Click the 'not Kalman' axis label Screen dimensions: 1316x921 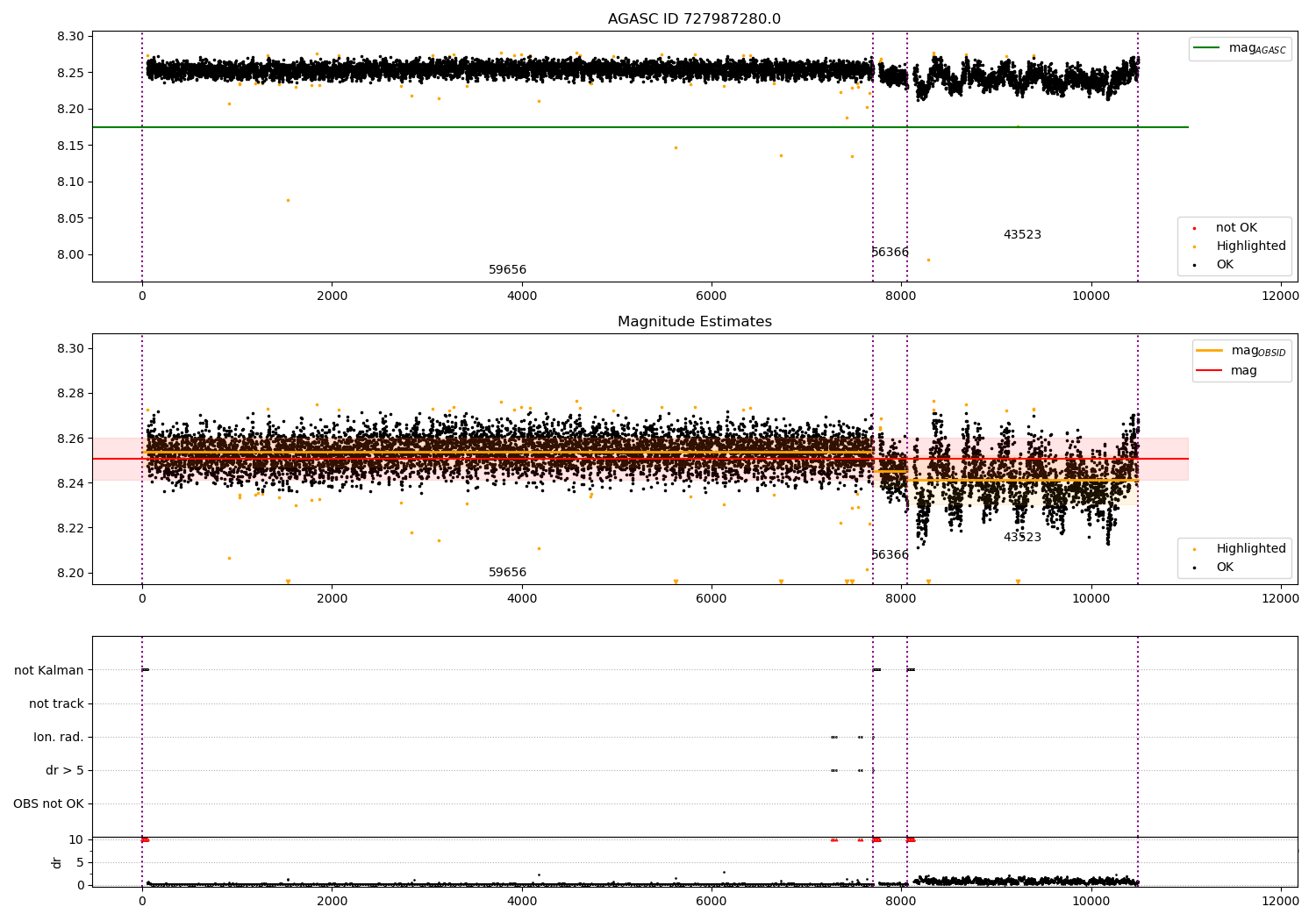click(x=49, y=670)
